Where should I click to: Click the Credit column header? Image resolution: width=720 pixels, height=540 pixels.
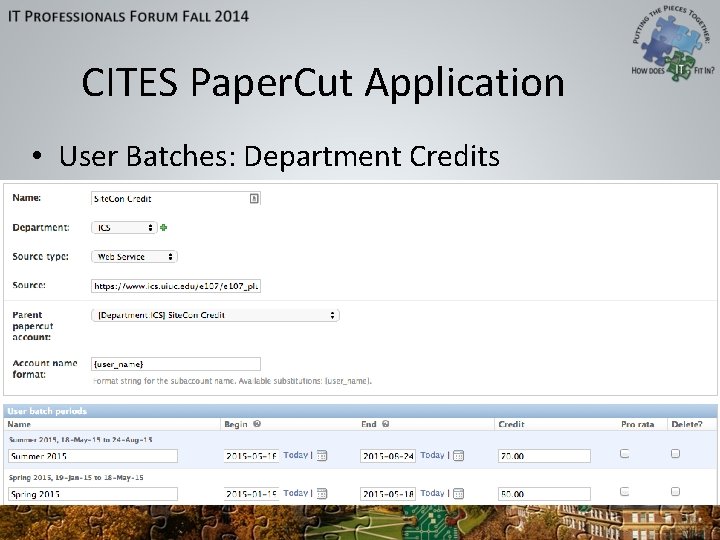point(511,424)
